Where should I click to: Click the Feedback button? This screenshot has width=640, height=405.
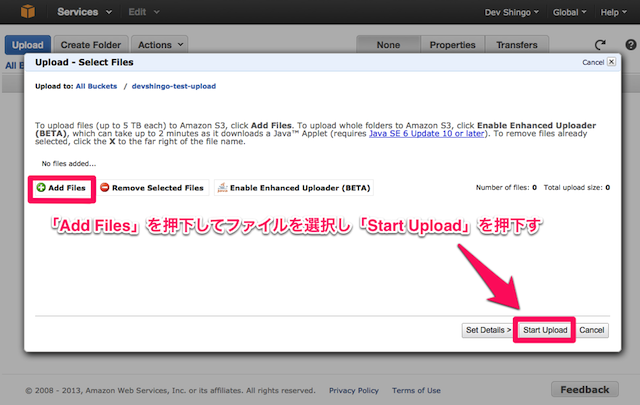tap(584, 389)
